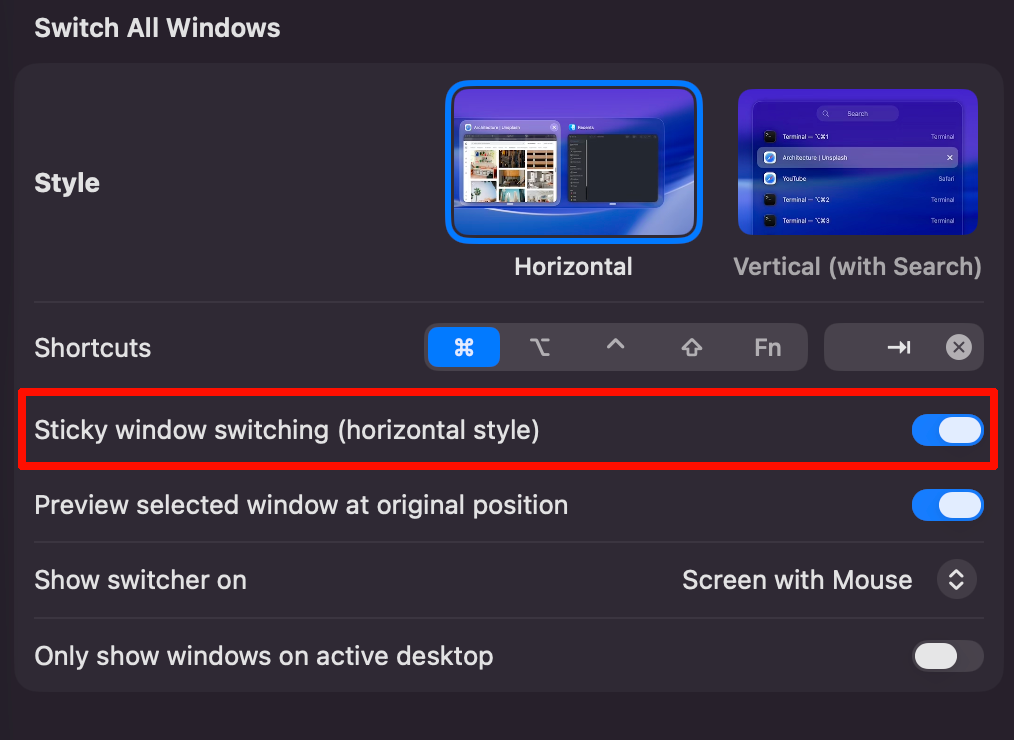1014x740 pixels.
Task: Select the Shift modifier key
Action: tap(692, 347)
